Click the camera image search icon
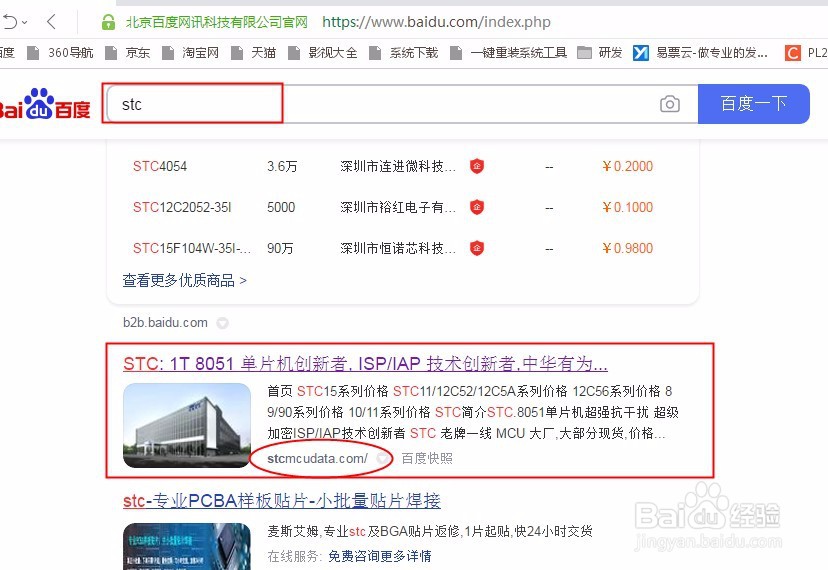This screenshot has width=828, height=570. pyautogui.click(x=670, y=104)
